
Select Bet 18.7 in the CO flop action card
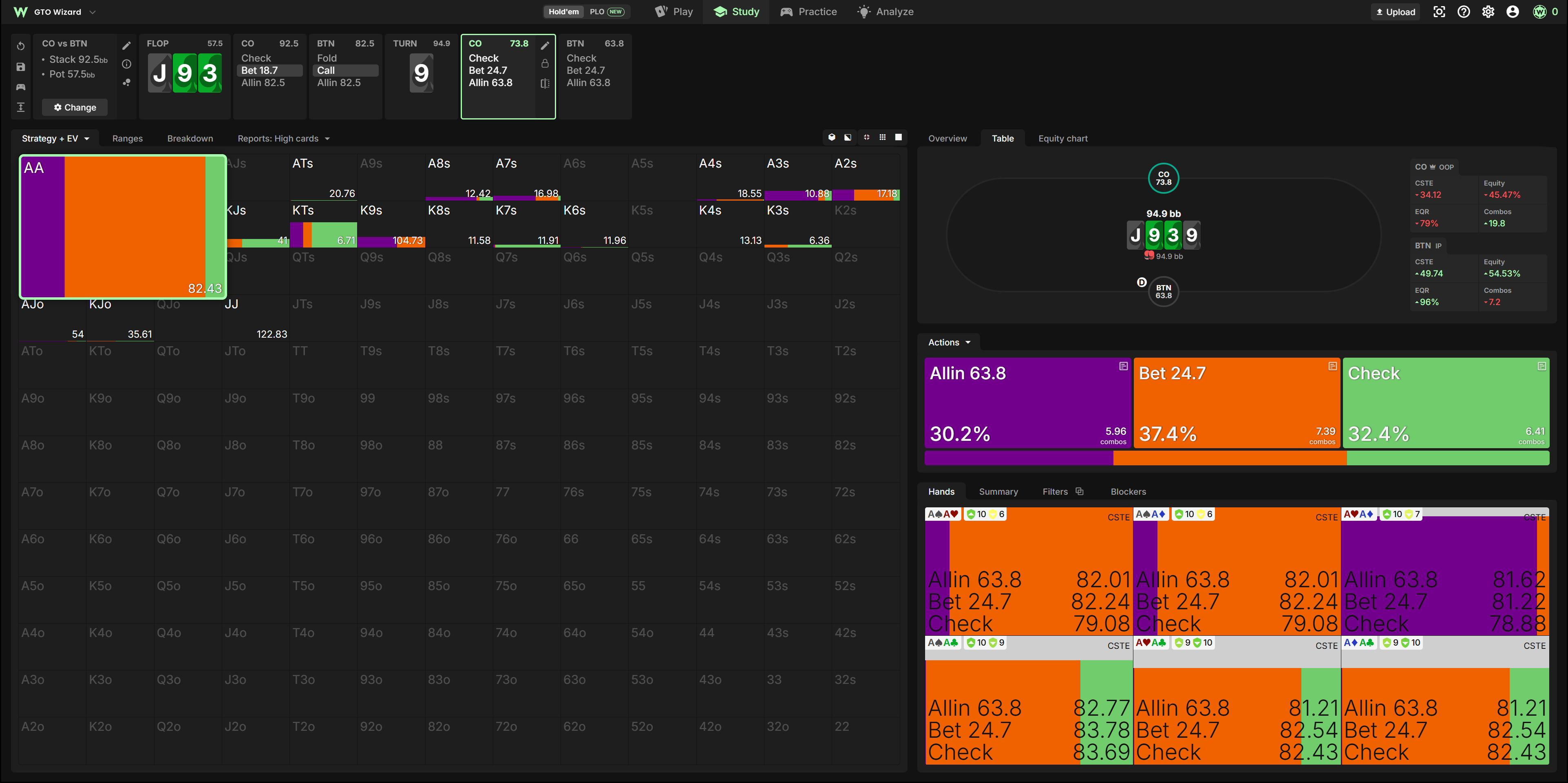pos(269,71)
